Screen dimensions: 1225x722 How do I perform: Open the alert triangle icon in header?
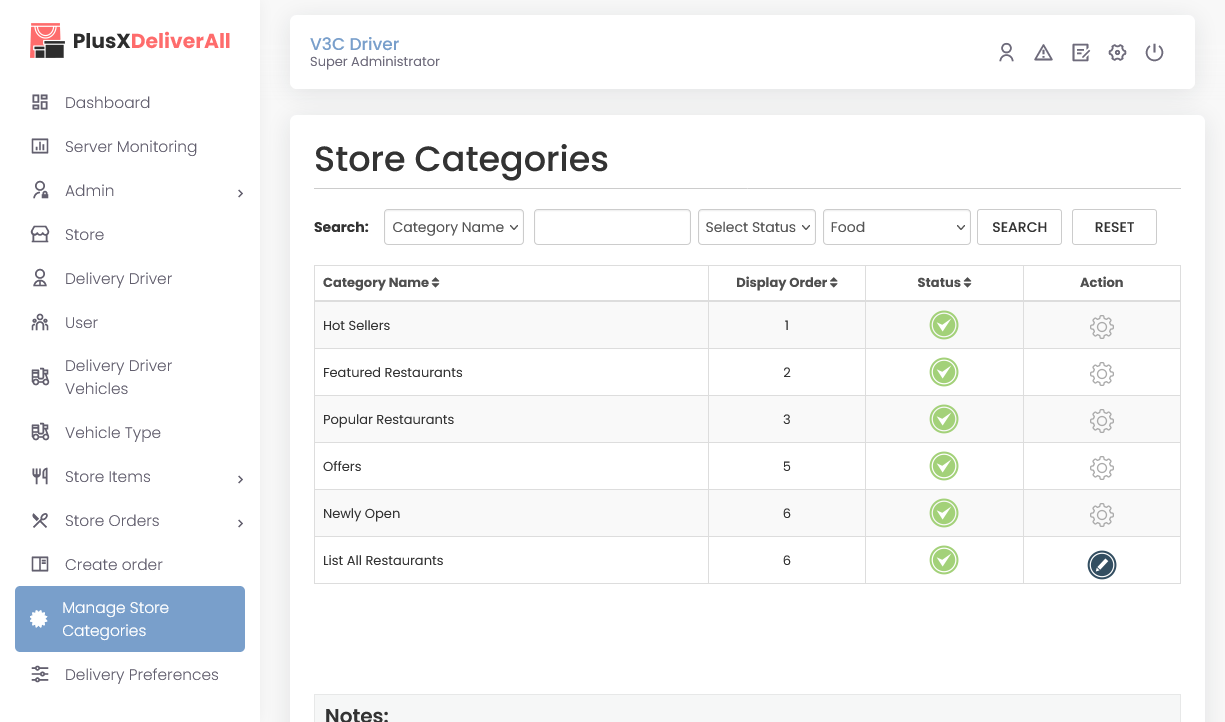tap(1043, 53)
